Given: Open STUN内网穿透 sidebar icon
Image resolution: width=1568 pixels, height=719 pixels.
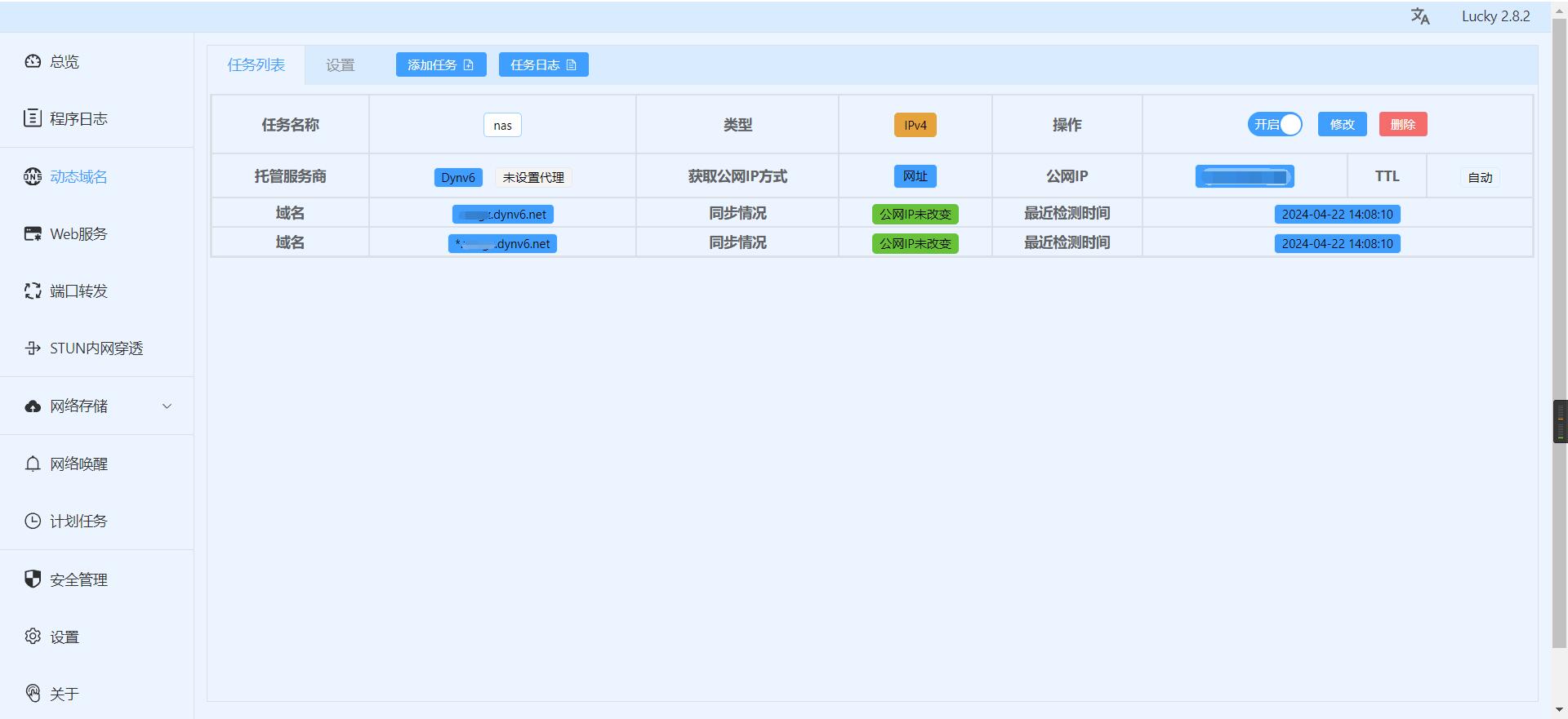Looking at the screenshot, I should point(33,348).
